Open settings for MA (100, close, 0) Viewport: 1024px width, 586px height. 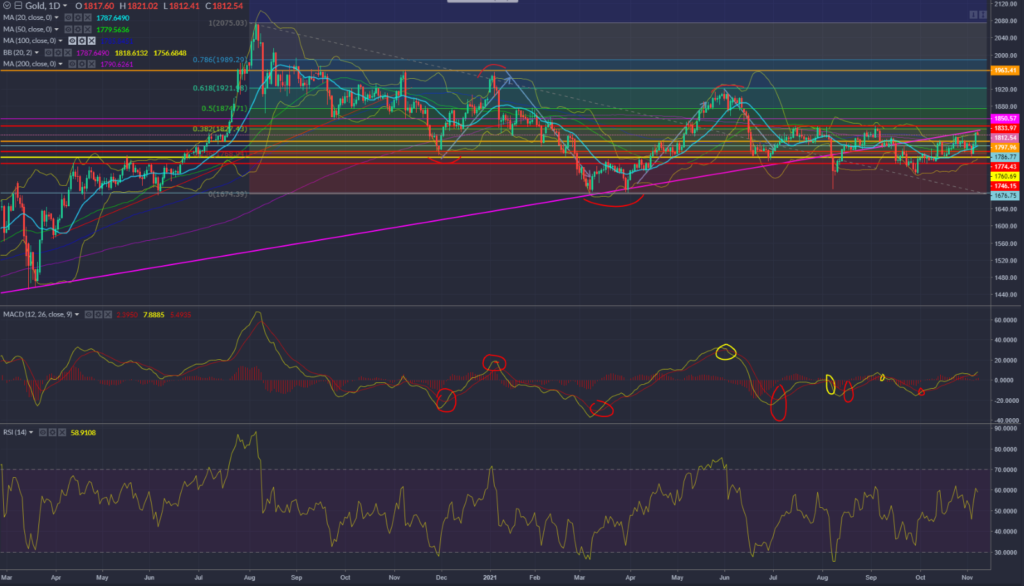[x=82, y=40]
